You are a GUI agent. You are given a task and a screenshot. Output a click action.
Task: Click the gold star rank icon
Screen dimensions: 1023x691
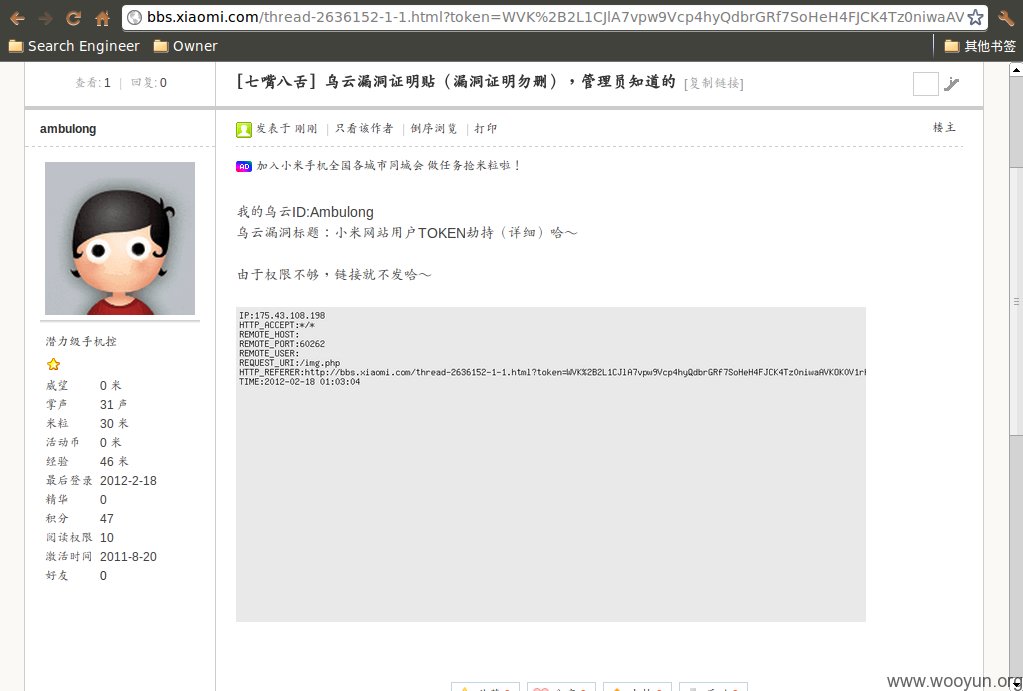(53, 364)
